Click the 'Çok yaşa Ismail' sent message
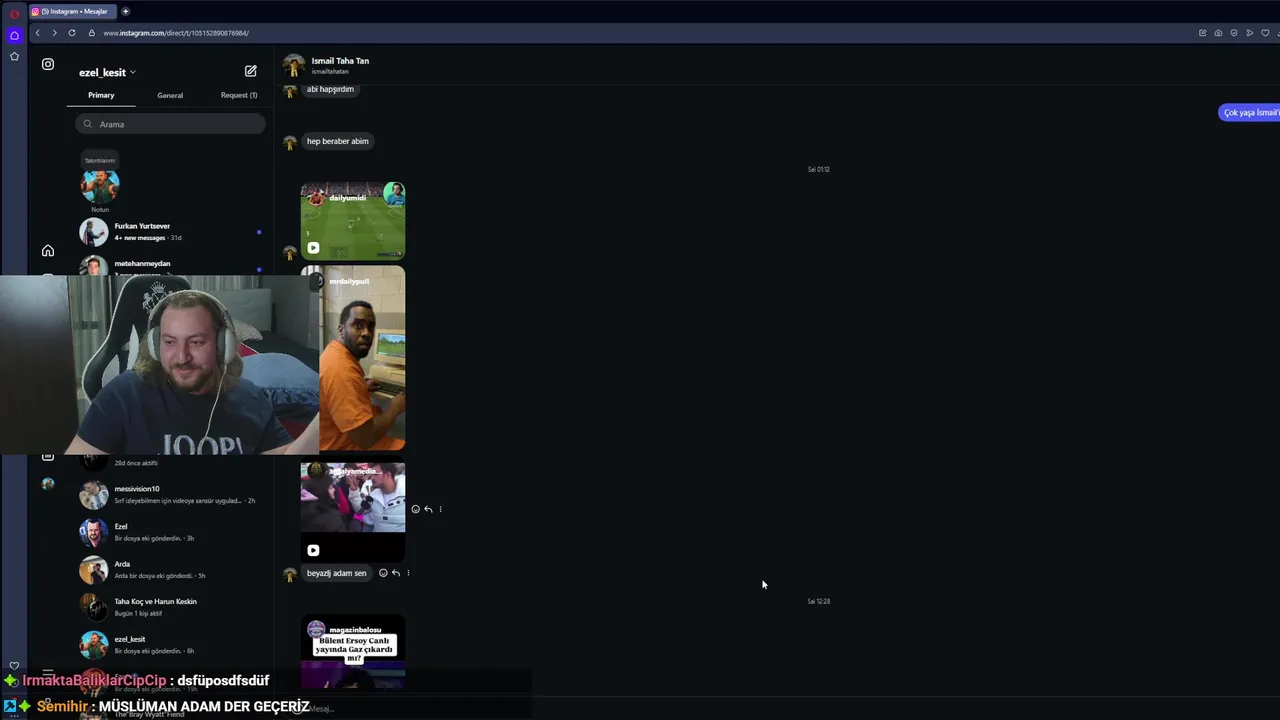Screen dimensions: 1280x720 coord(1249,113)
